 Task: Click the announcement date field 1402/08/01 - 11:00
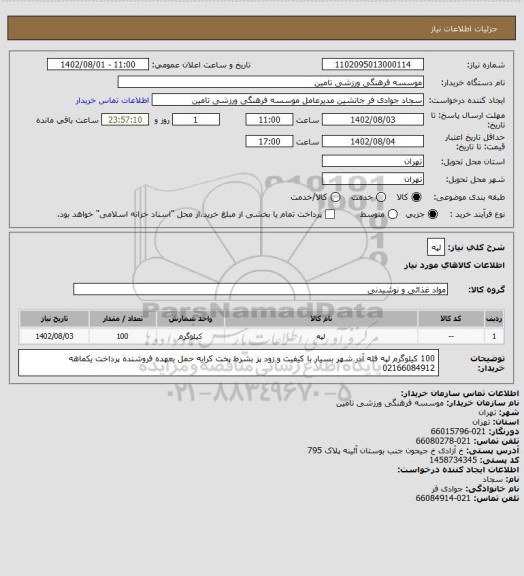98,64
